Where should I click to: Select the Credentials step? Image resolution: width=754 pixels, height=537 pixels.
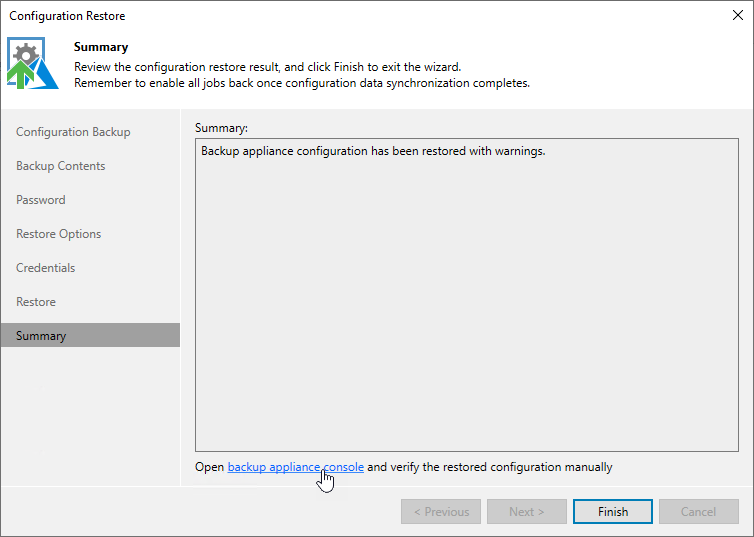click(x=46, y=268)
